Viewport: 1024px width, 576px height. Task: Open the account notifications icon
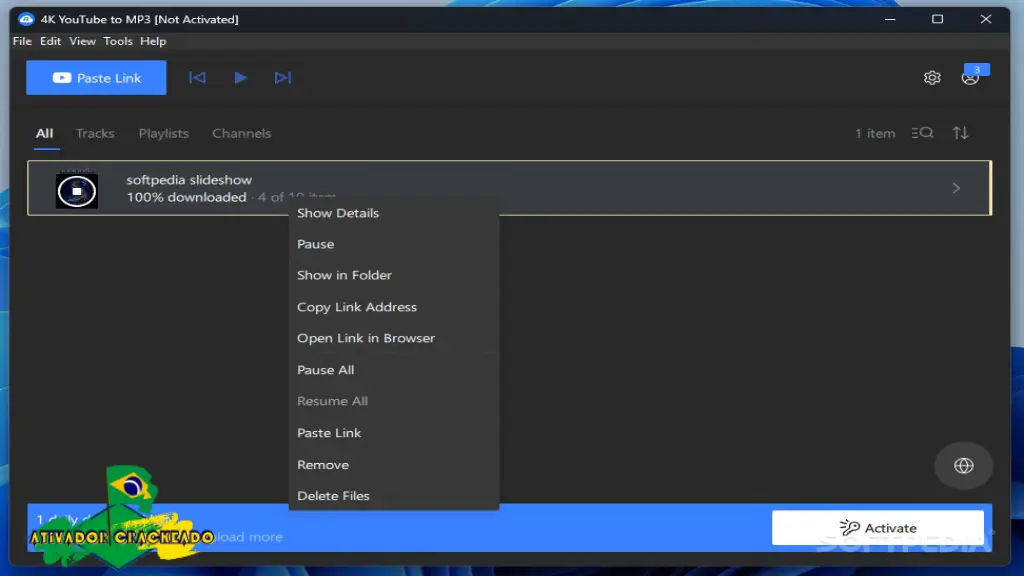tap(970, 78)
